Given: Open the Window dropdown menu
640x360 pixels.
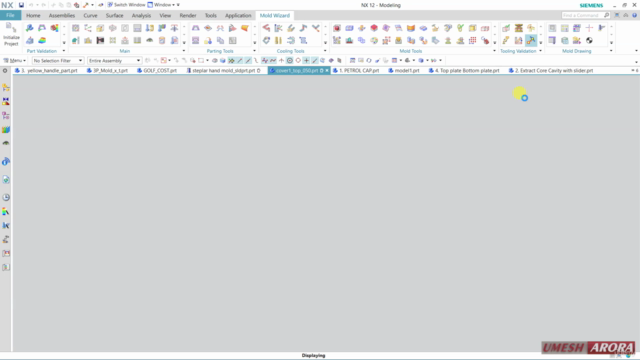Looking at the screenshot, I should (163, 5).
